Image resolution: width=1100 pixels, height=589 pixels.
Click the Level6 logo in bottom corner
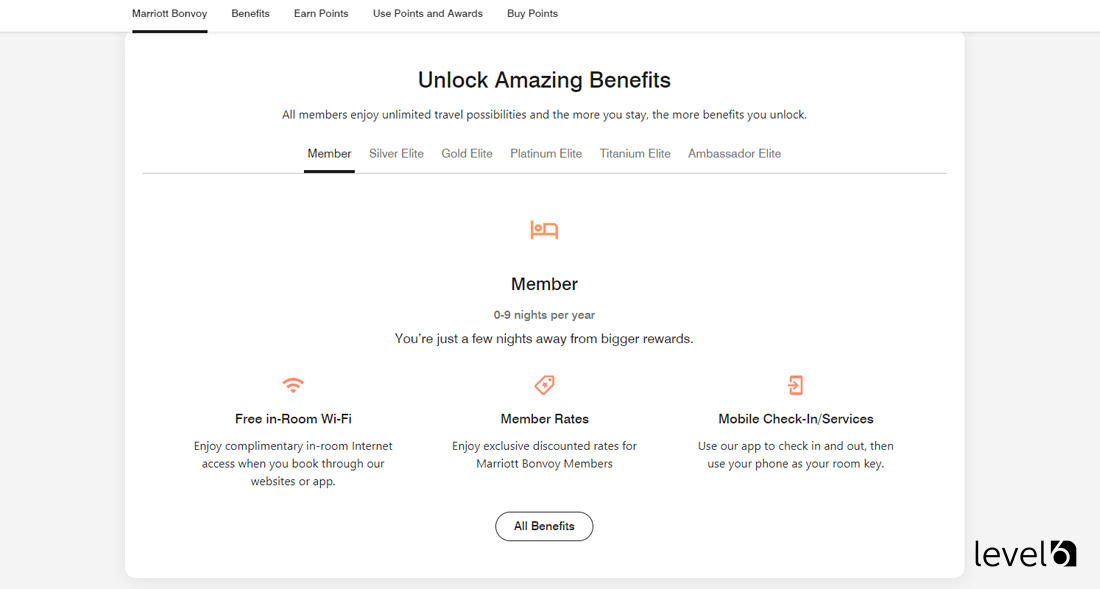pyautogui.click(x=1025, y=553)
